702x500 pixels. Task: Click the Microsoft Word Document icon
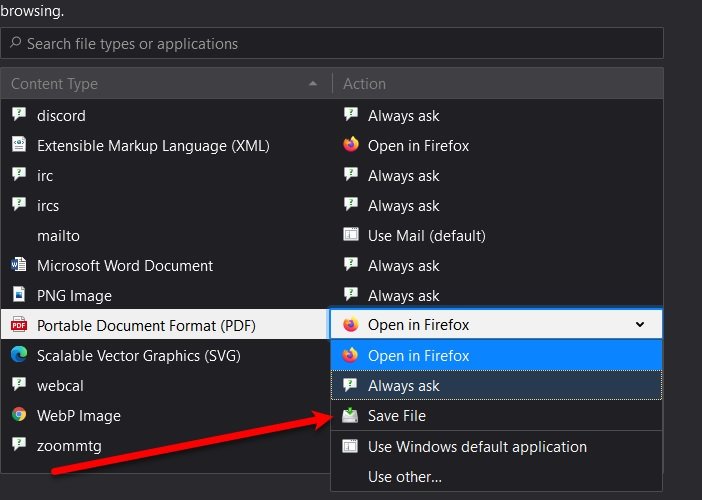tap(19, 265)
